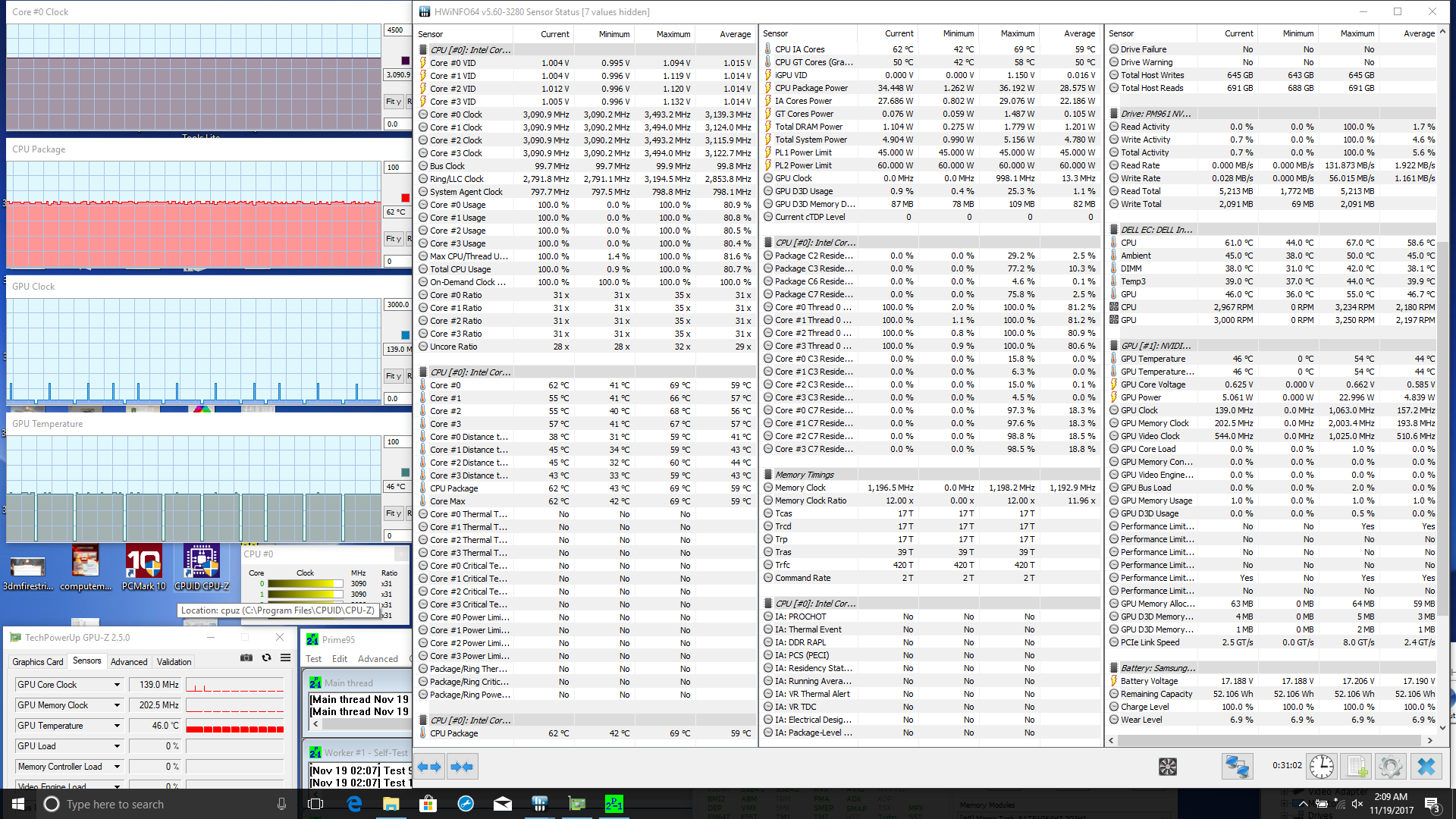The height and width of the screenshot is (819, 1456).
Task: Click the GPU-Z refresh icon
Action: click(266, 657)
